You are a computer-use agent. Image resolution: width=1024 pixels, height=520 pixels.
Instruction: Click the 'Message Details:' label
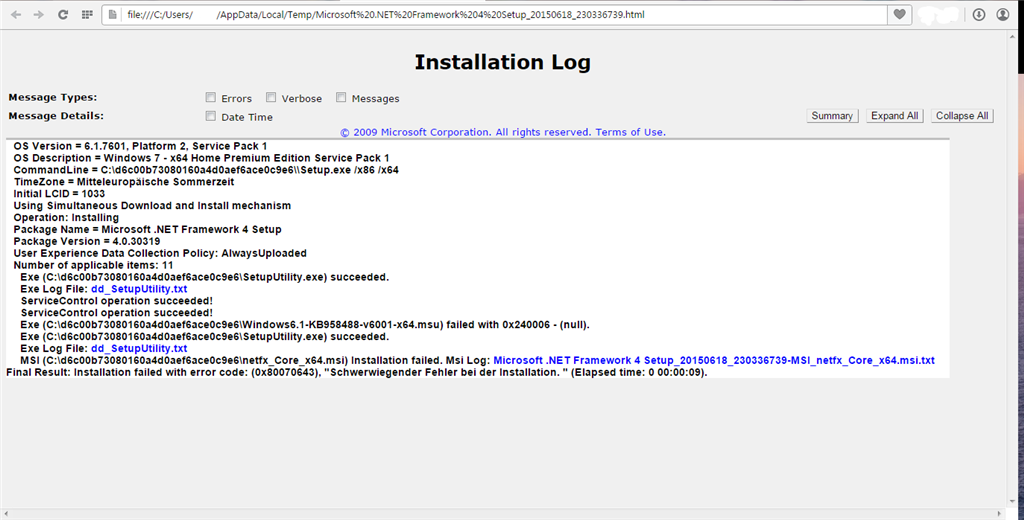point(56,116)
